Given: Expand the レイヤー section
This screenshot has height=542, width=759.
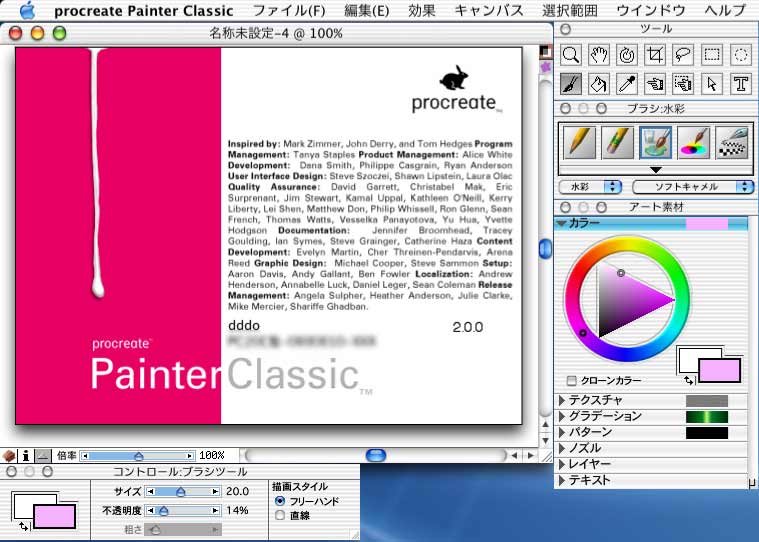Looking at the screenshot, I should coord(562,464).
